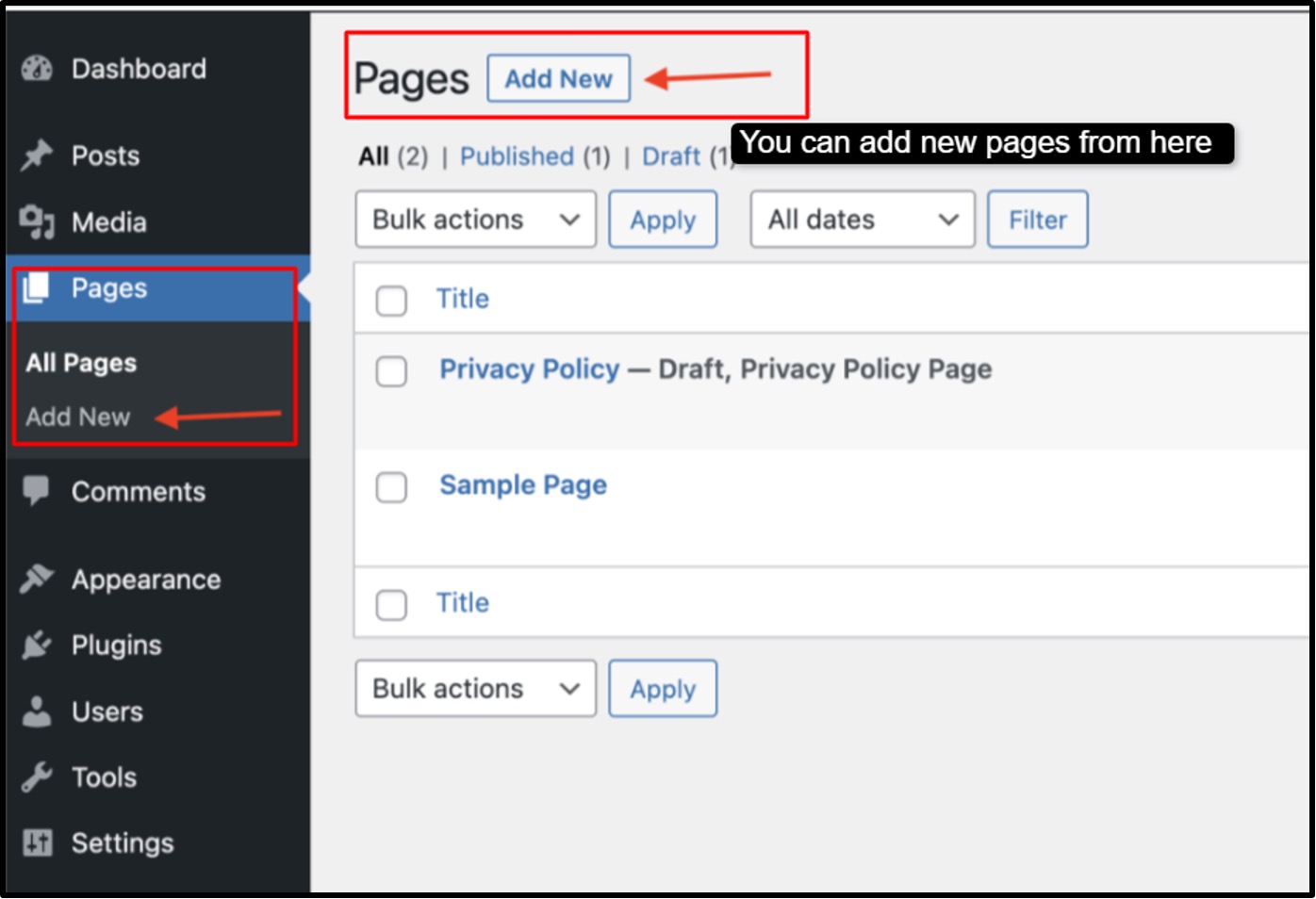Open the Draft pages filter
1316x899 pixels.
tap(671, 156)
